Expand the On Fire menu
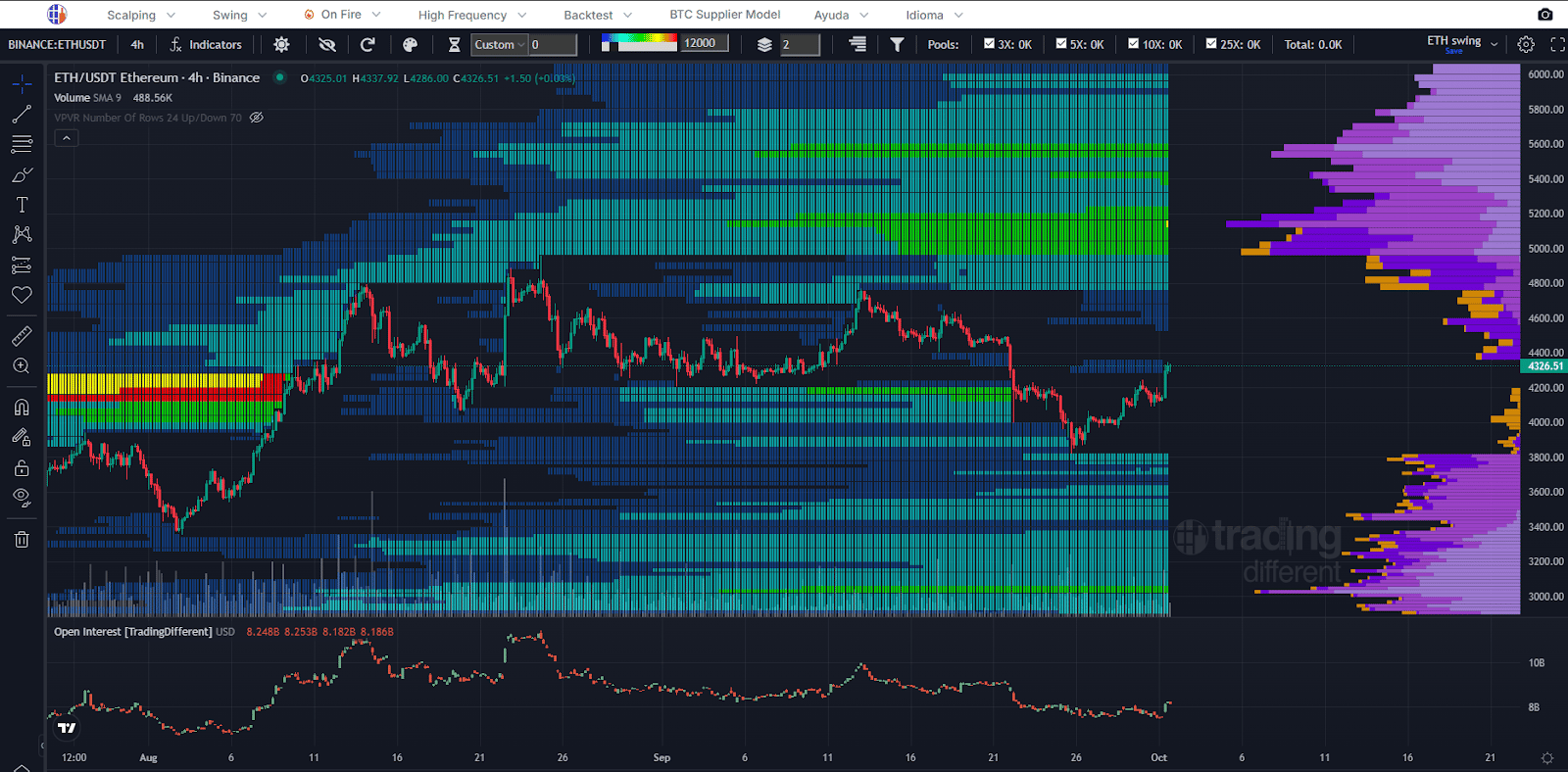The image size is (1568, 772). (342, 15)
